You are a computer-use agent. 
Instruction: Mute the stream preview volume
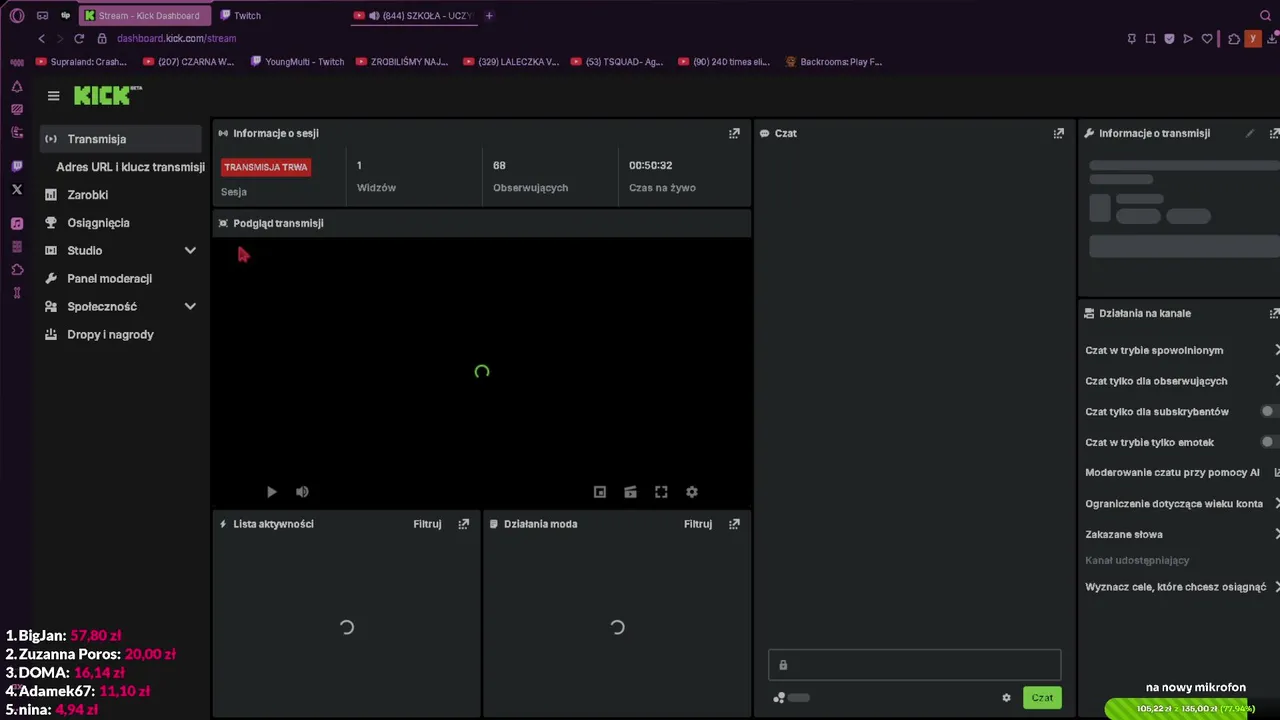(x=302, y=492)
